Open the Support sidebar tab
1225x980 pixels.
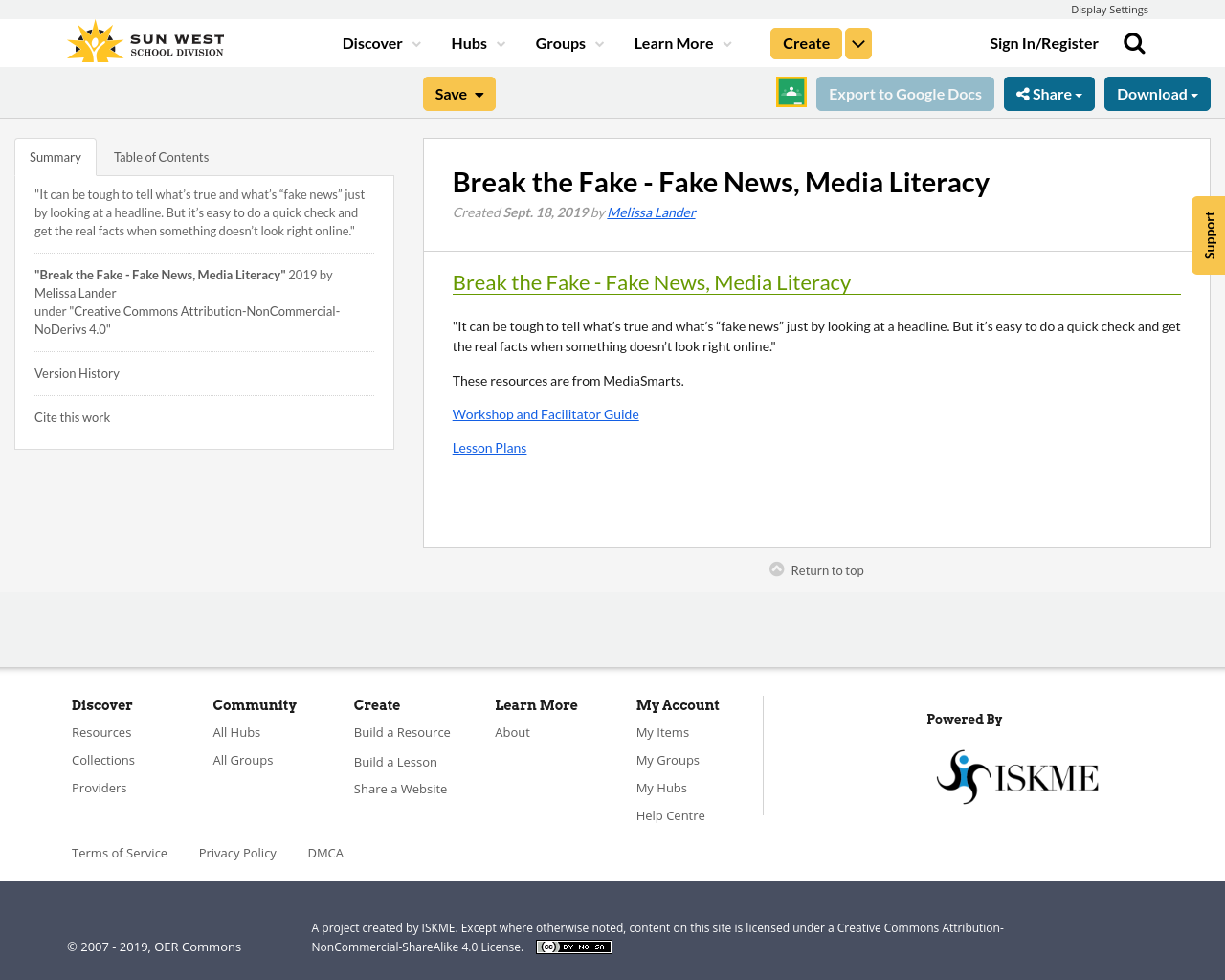tap(1208, 234)
